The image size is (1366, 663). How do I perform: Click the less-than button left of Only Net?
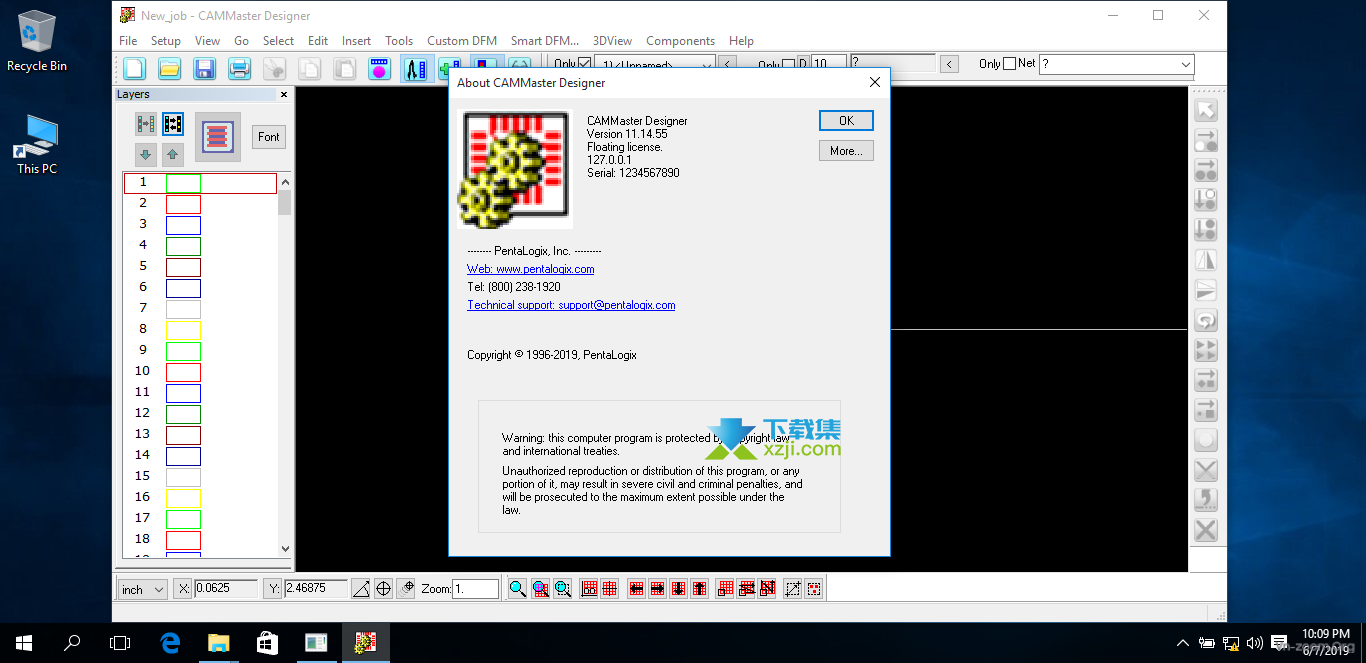(949, 64)
